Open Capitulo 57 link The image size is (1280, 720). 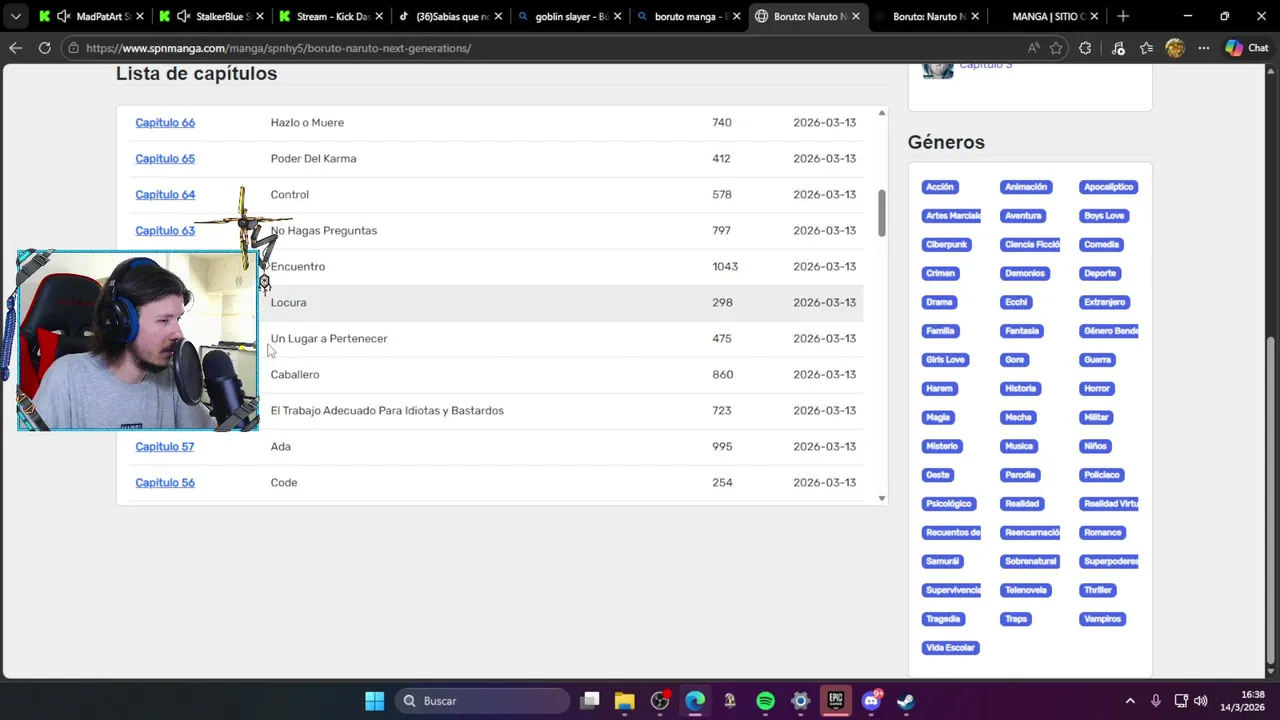pyautogui.click(x=164, y=446)
